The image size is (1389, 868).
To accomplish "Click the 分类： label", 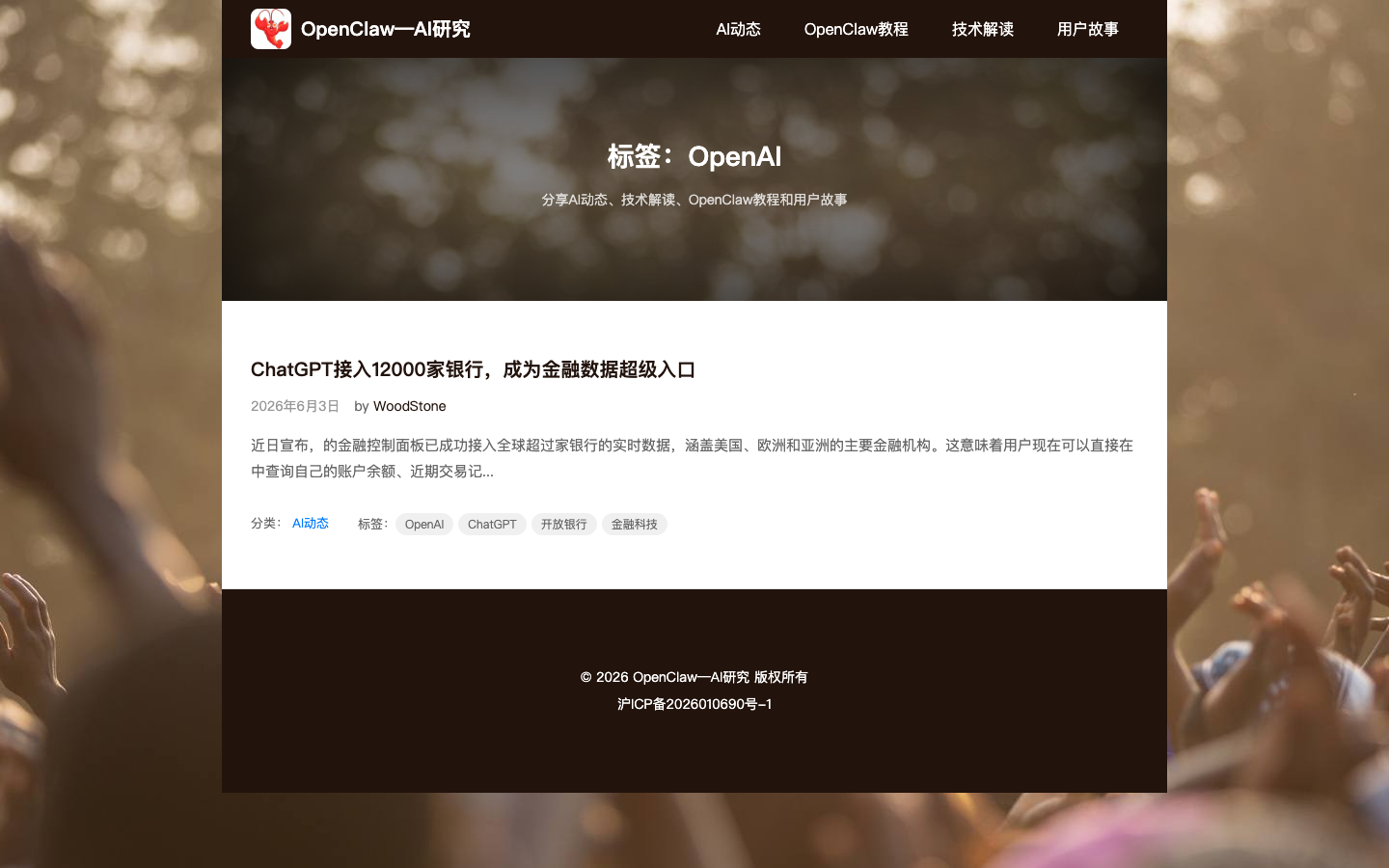I will click(267, 523).
